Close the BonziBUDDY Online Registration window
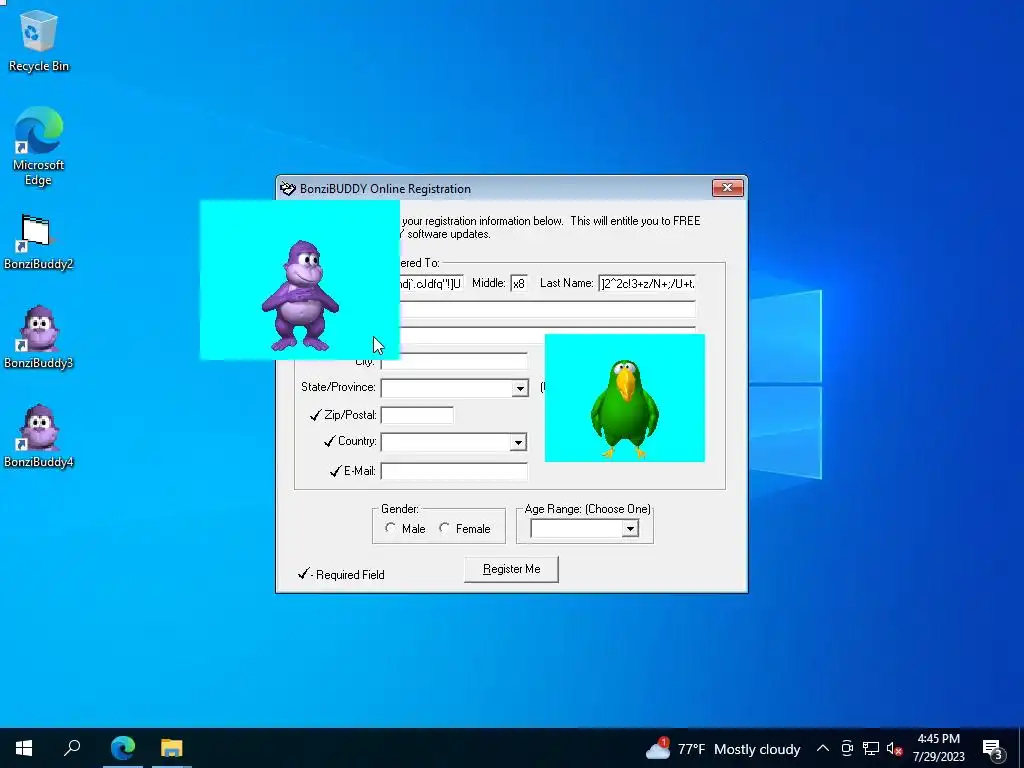The image size is (1024, 768). click(728, 188)
